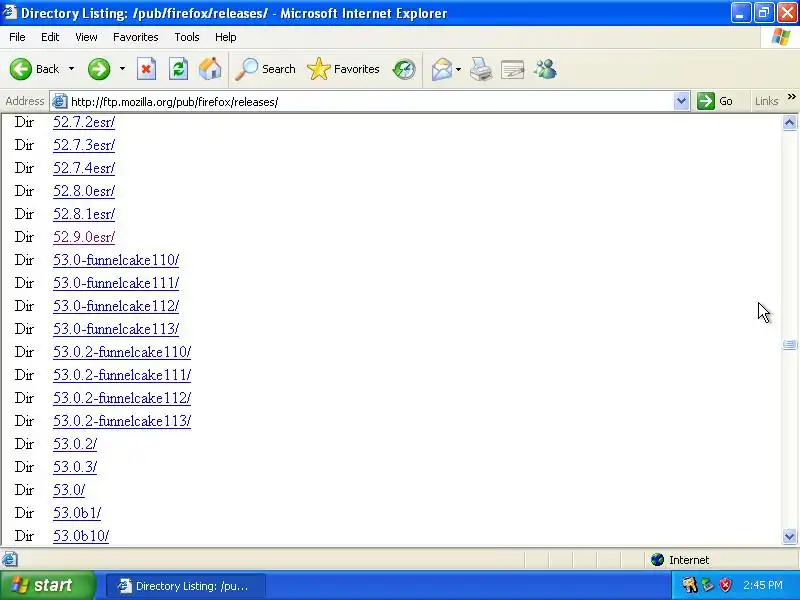Open the 52.7.3esr/ directory link
Viewport: 800px width, 600px height.
tap(84, 145)
